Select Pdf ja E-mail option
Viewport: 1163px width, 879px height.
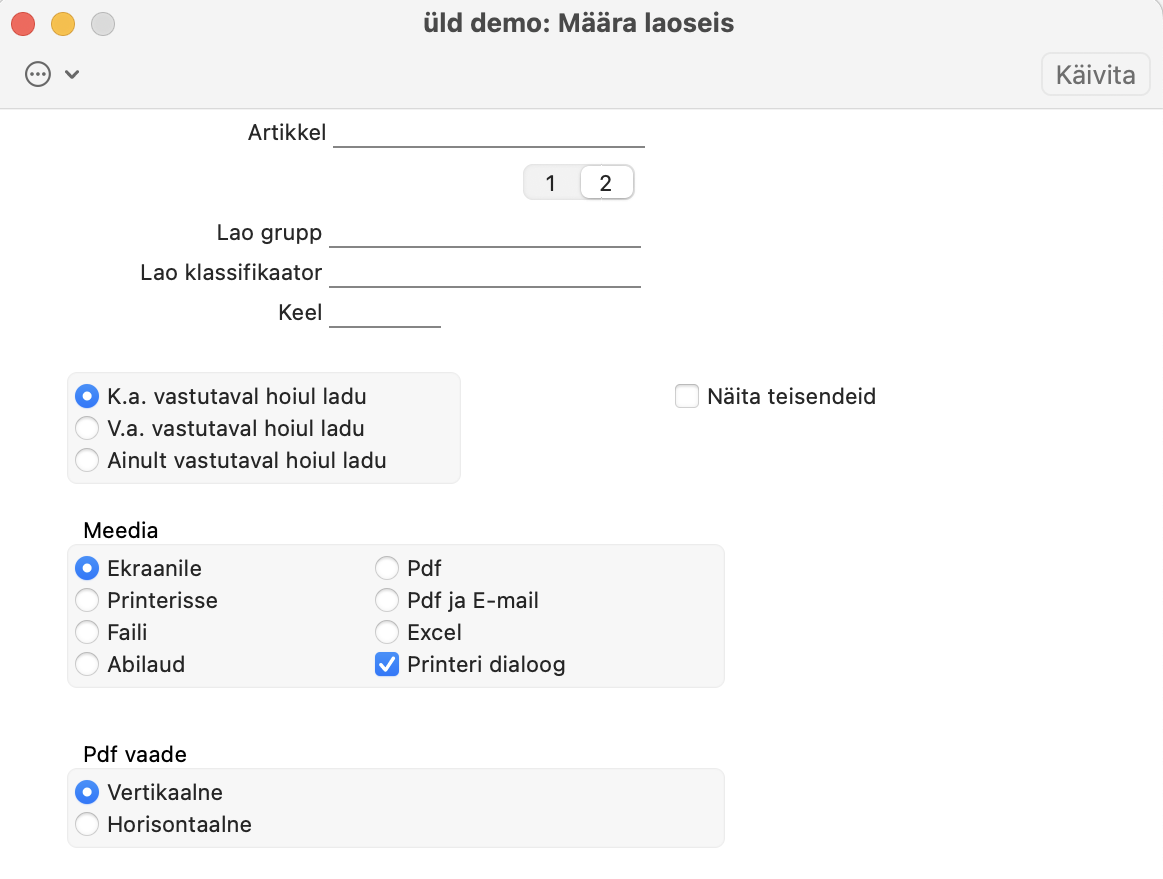click(x=387, y=601)
